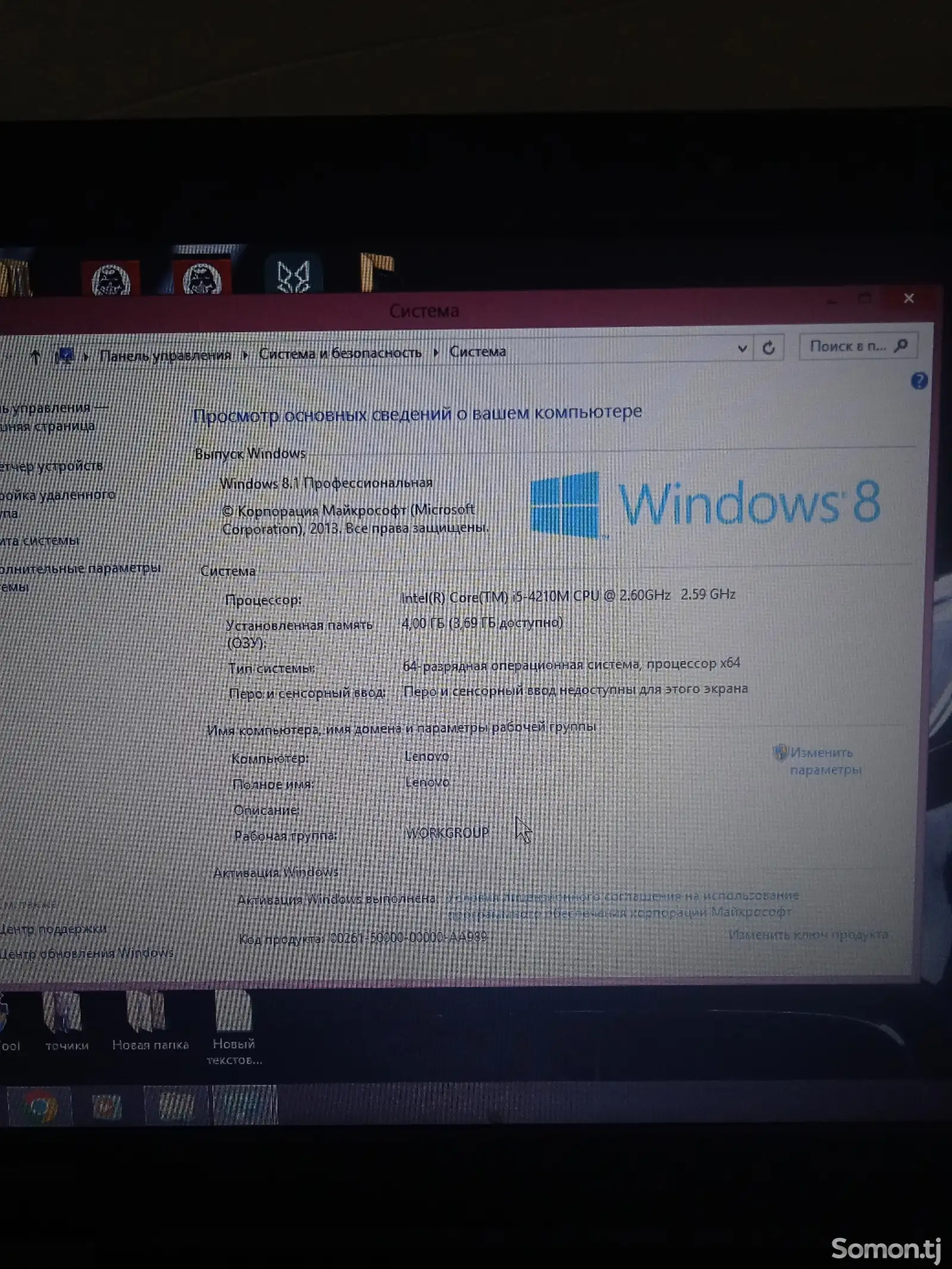Open Панель управления home page link
This screenshot has height=1269, width=952.
point(54,417)
